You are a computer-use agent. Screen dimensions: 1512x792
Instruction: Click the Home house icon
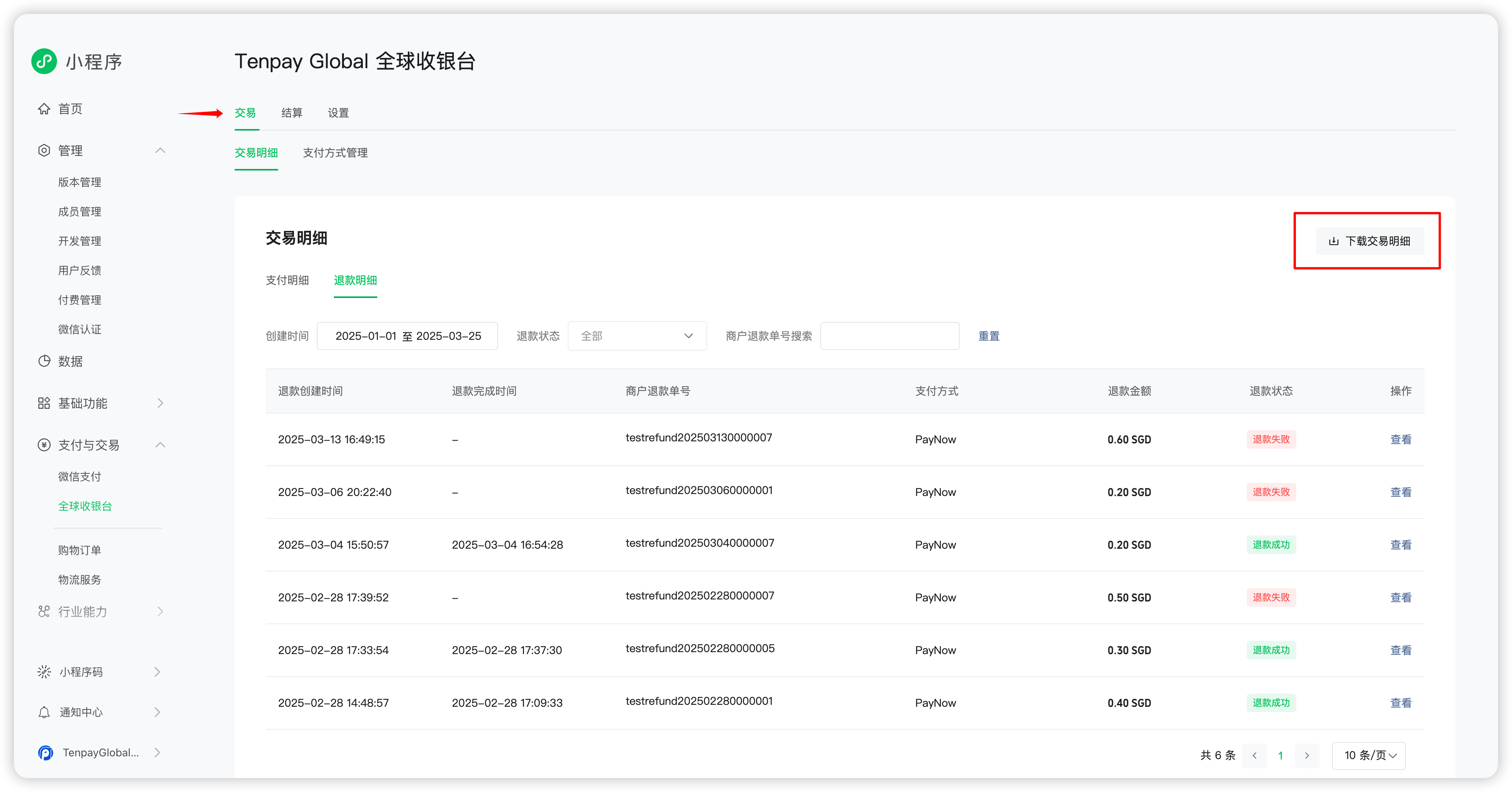(44, 108)
